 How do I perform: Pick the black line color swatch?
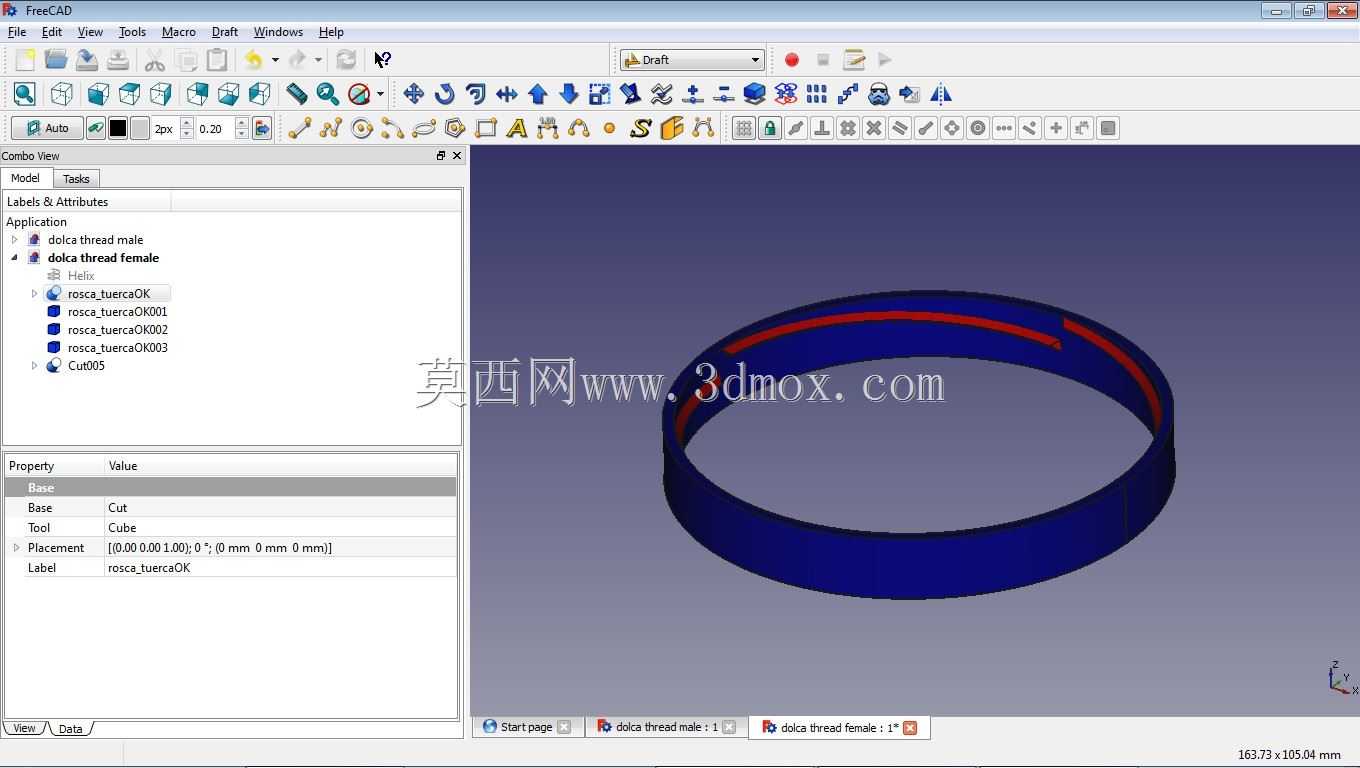117,128
